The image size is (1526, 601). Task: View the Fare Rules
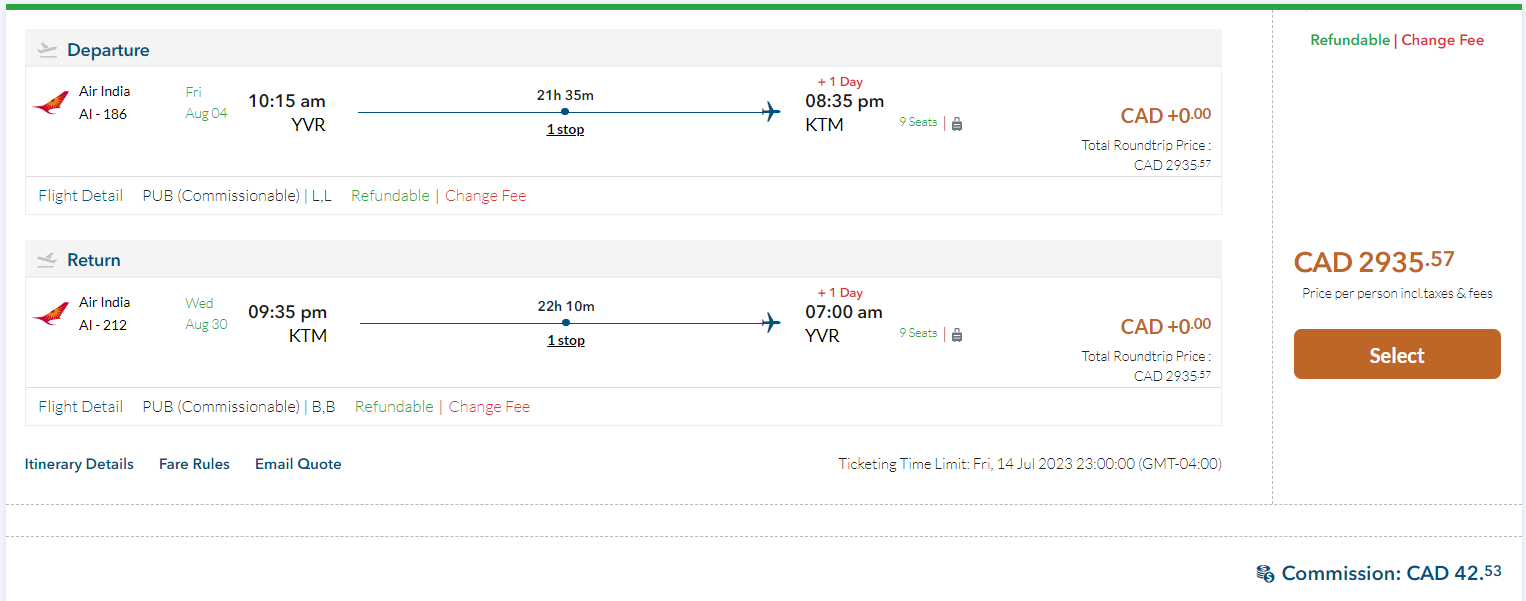coord(194,464)
